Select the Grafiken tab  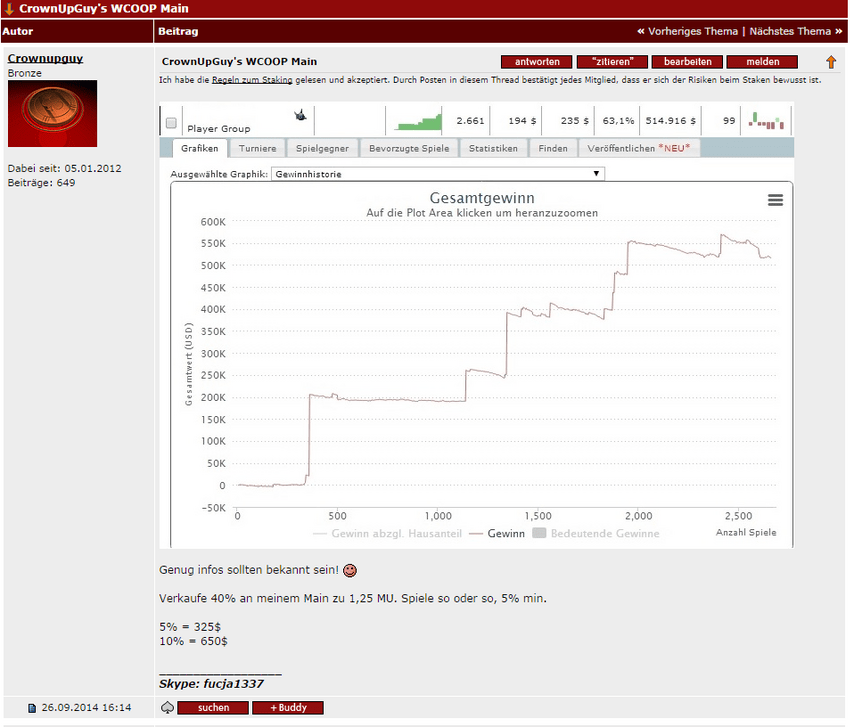click(x=199, y=148)
